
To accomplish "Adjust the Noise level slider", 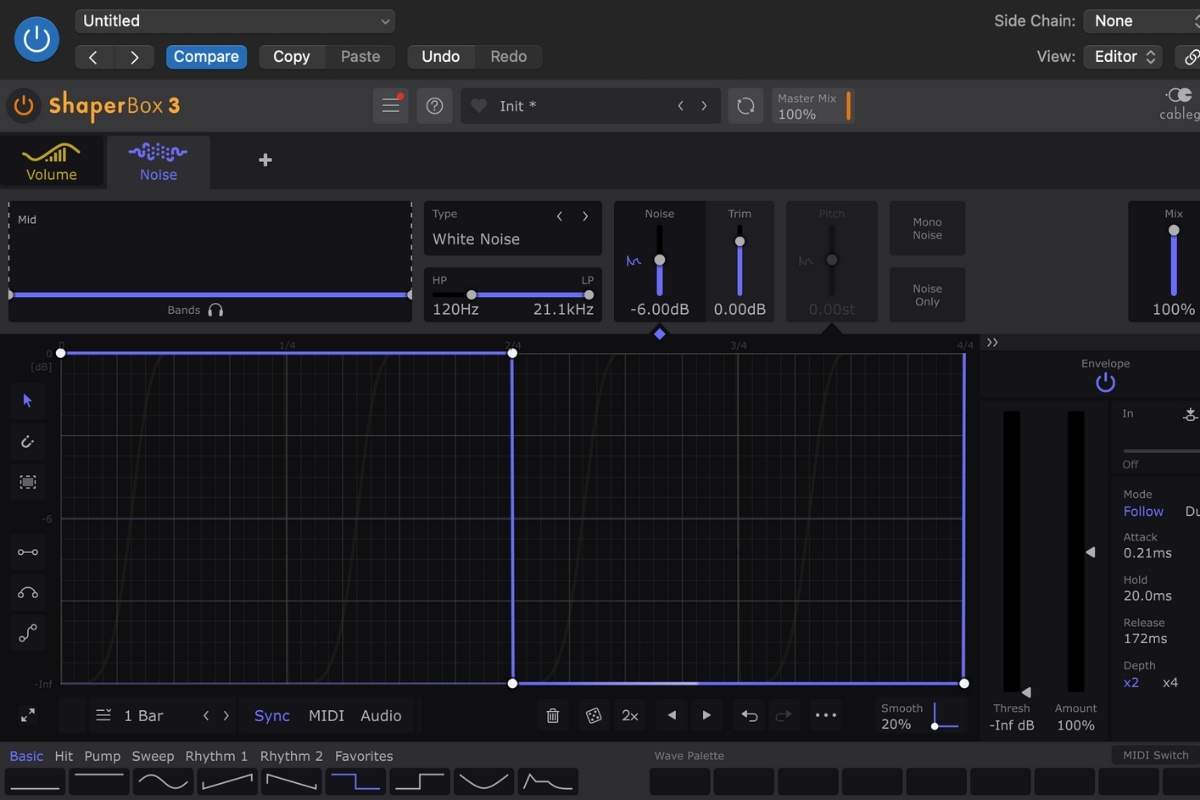I will tap(659, 260).
